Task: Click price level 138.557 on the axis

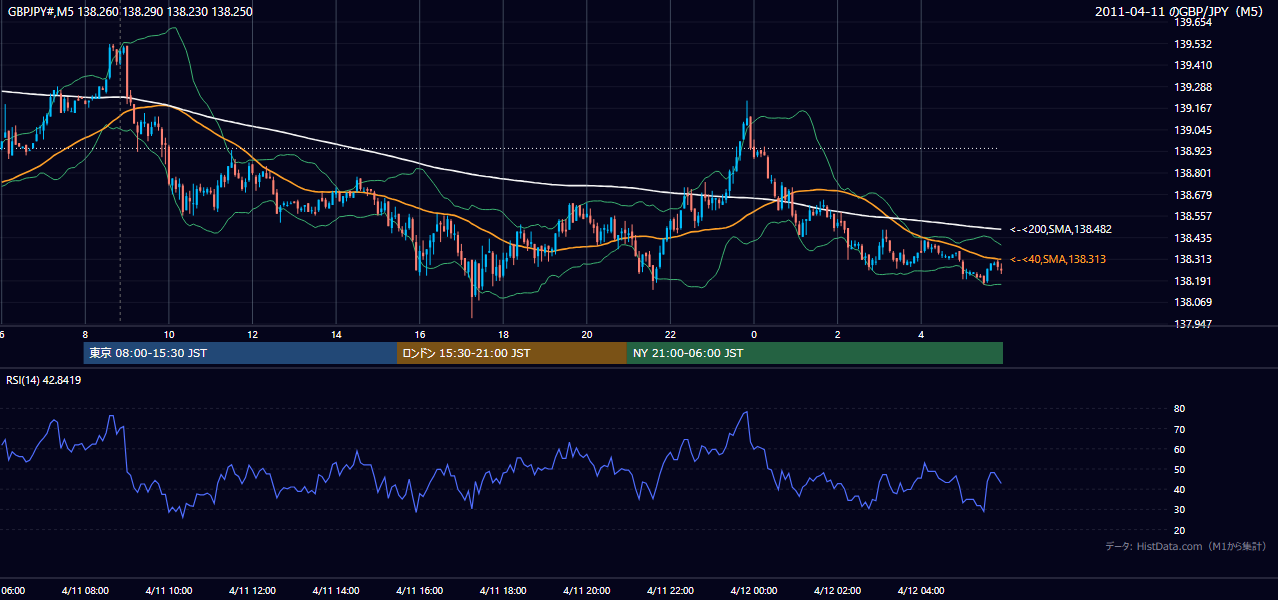Action: pyautogui.click(x=1193, y=216)
